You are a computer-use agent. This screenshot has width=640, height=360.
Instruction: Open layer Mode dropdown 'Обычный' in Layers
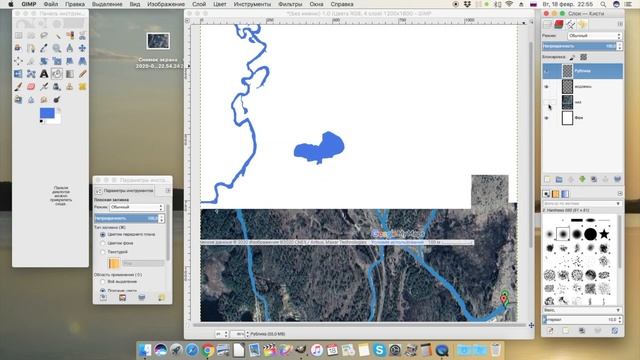(x=594, y=36)
